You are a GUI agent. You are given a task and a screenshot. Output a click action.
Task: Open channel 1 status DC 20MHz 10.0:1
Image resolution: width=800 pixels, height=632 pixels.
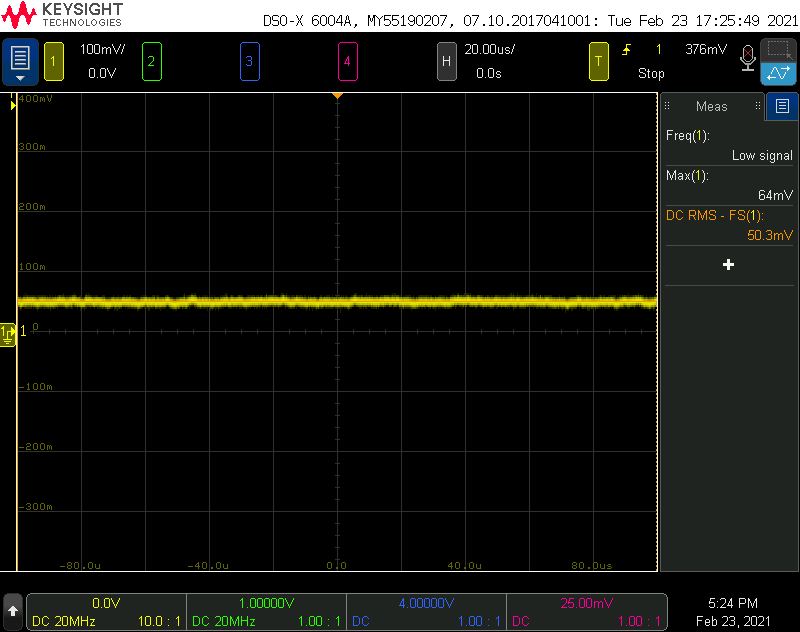click(x=106, y=612)
